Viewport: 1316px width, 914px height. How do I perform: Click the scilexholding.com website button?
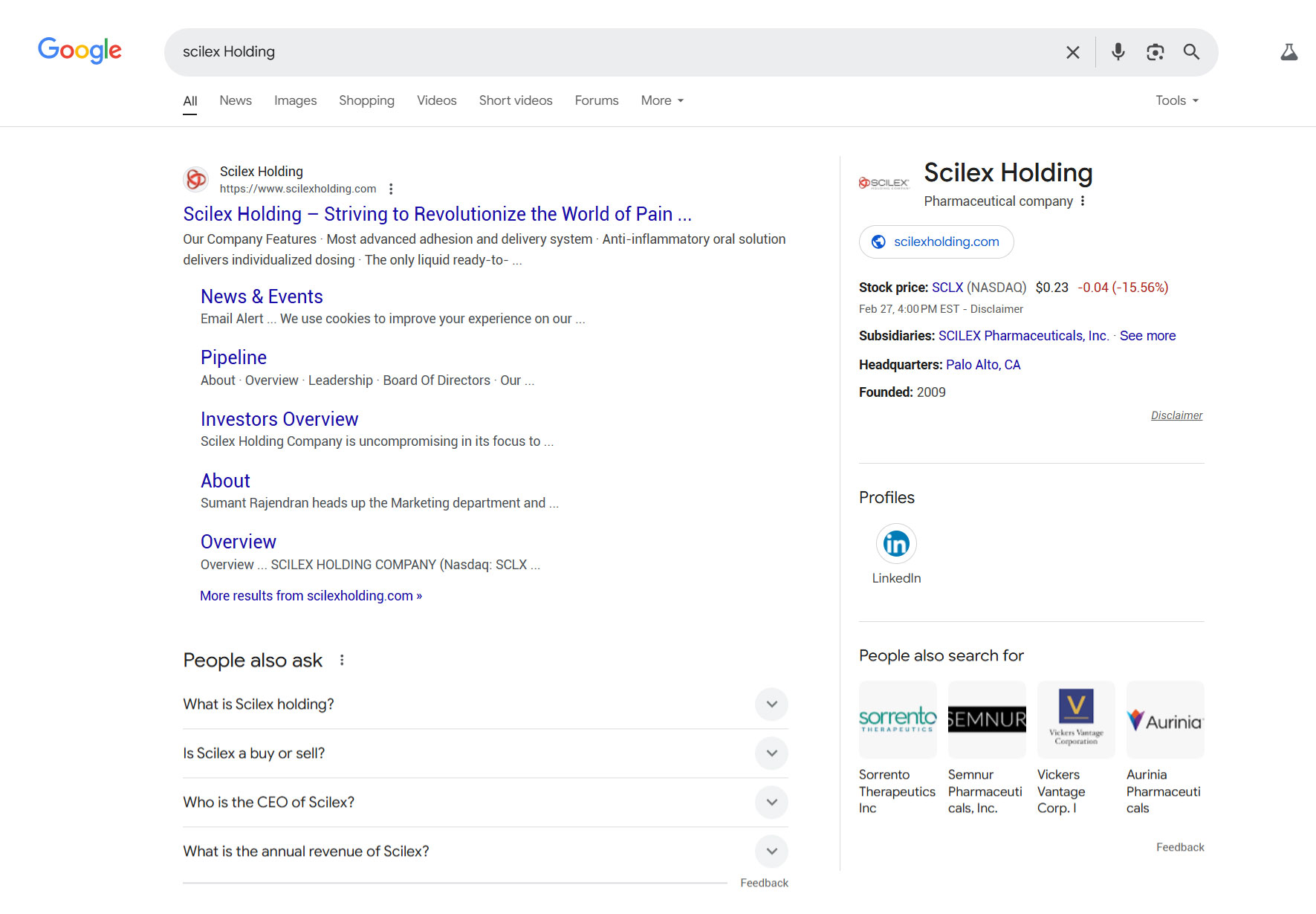pyautogui.click(x=936, y=242)
